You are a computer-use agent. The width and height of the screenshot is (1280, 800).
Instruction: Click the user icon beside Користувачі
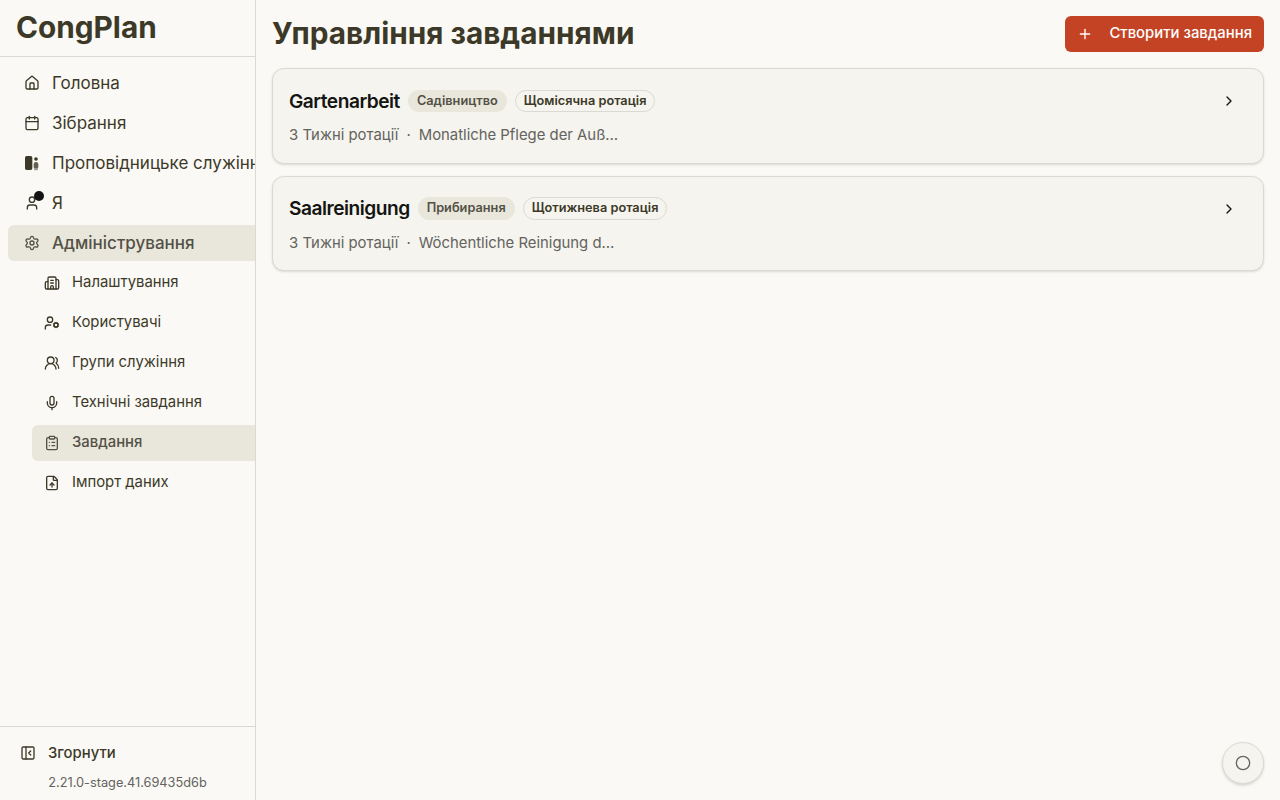tap(52, 323)
